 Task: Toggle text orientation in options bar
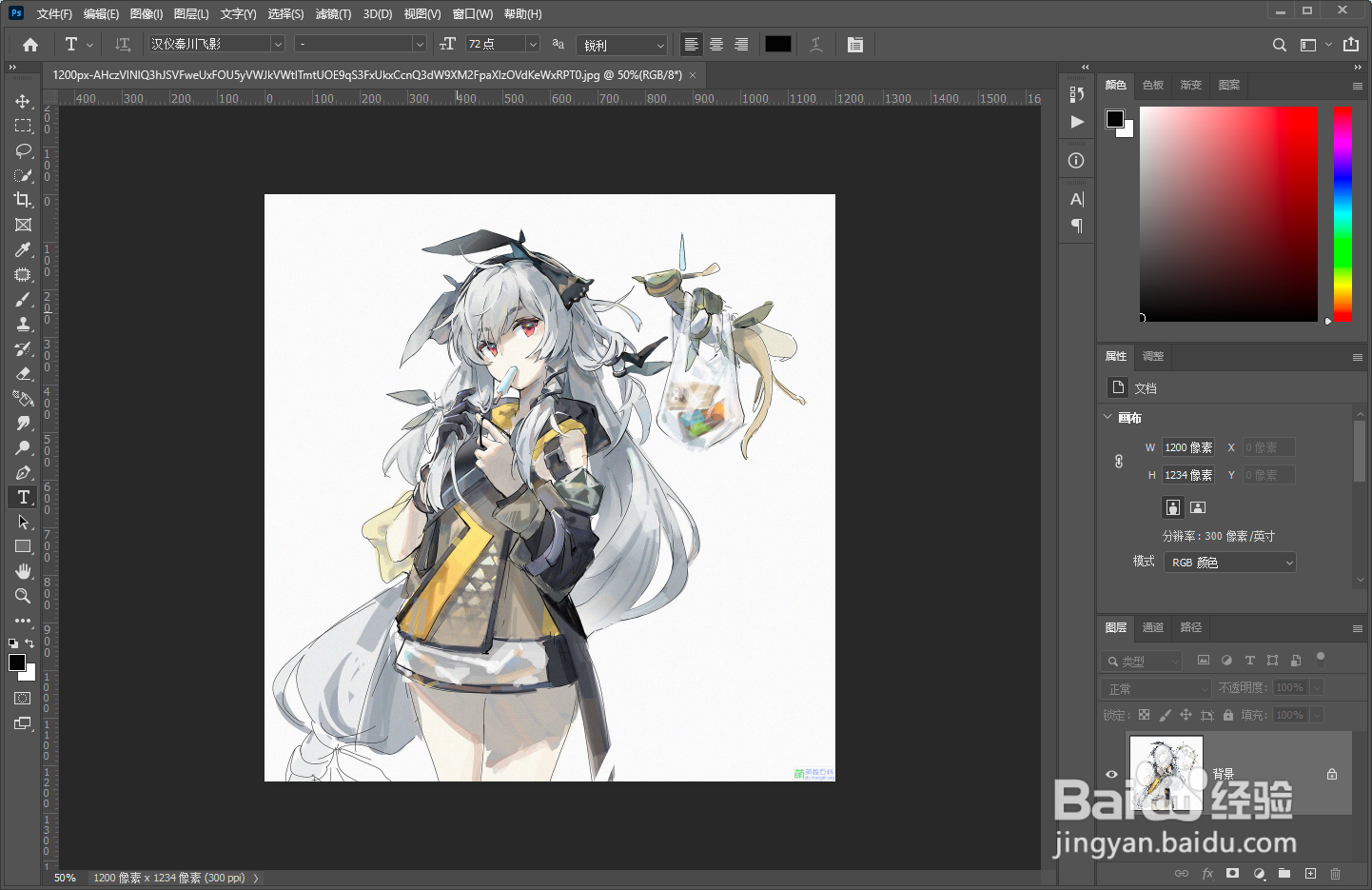point(123,45)
